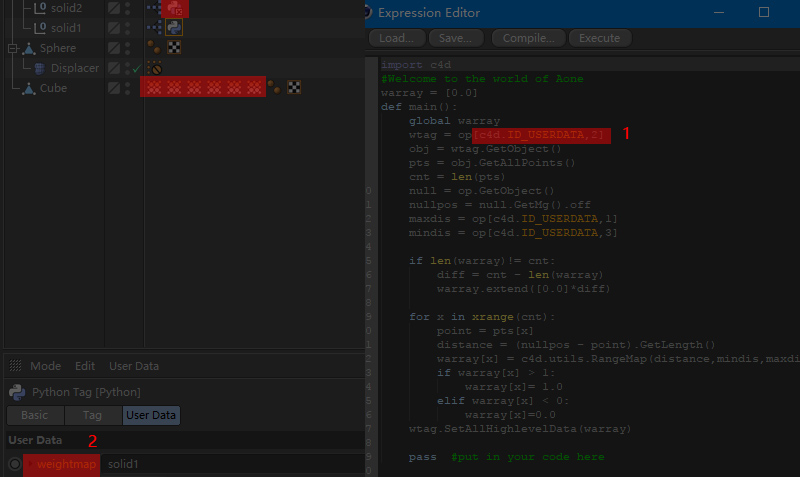The image size is (800, 477).
Task: Open the Edit menu in attribute manager
Action: [85, 366]
